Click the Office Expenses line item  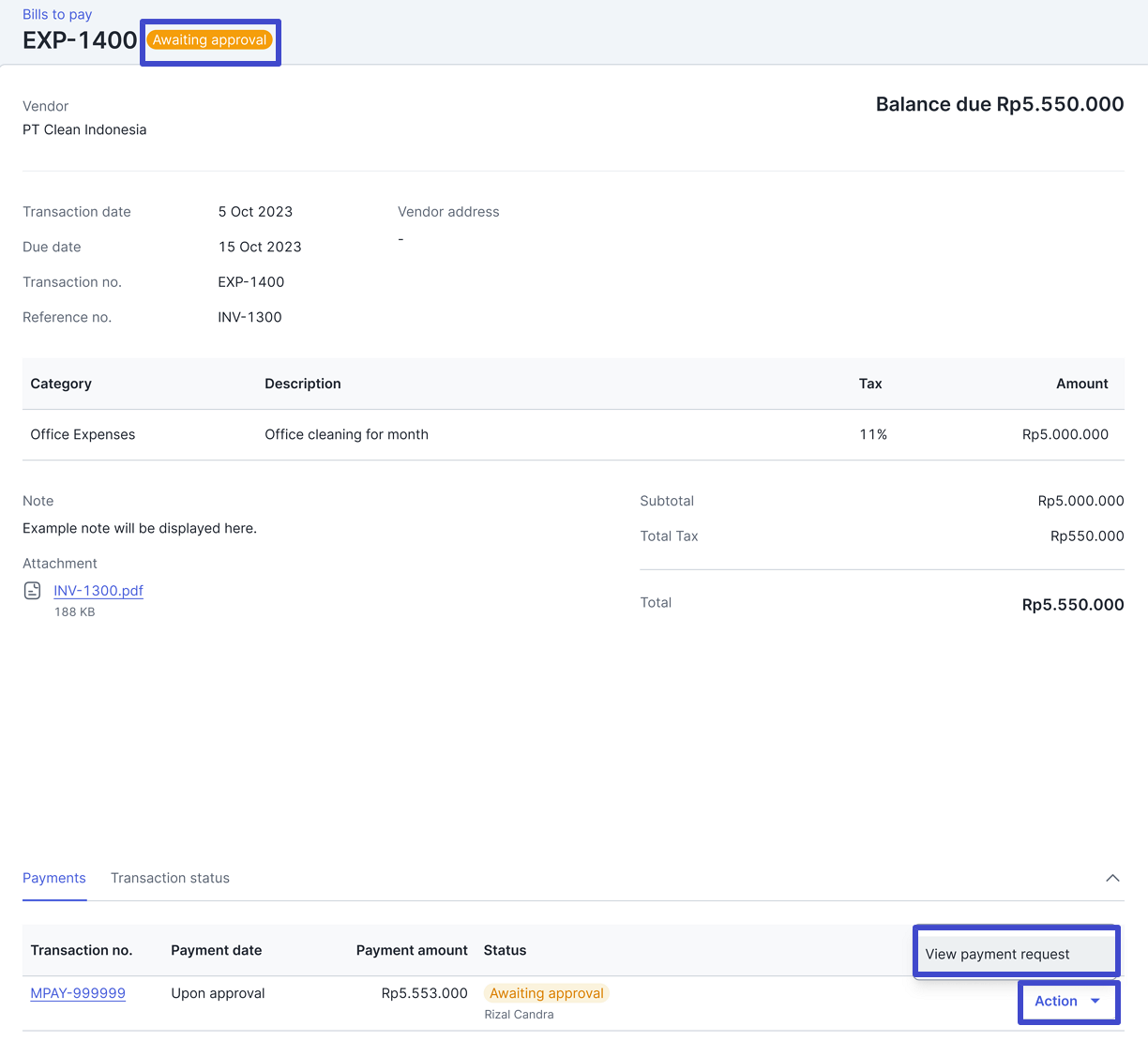coord(83,434)
